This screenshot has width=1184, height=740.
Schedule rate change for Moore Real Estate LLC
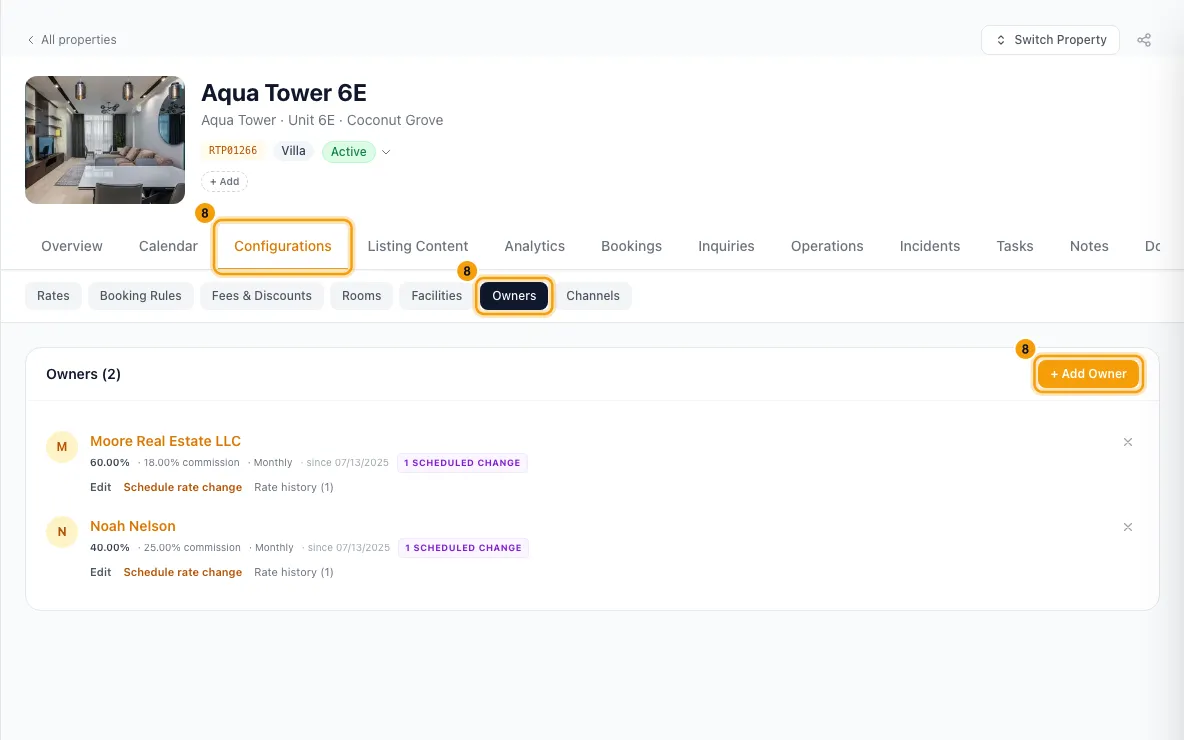[183, 487]
